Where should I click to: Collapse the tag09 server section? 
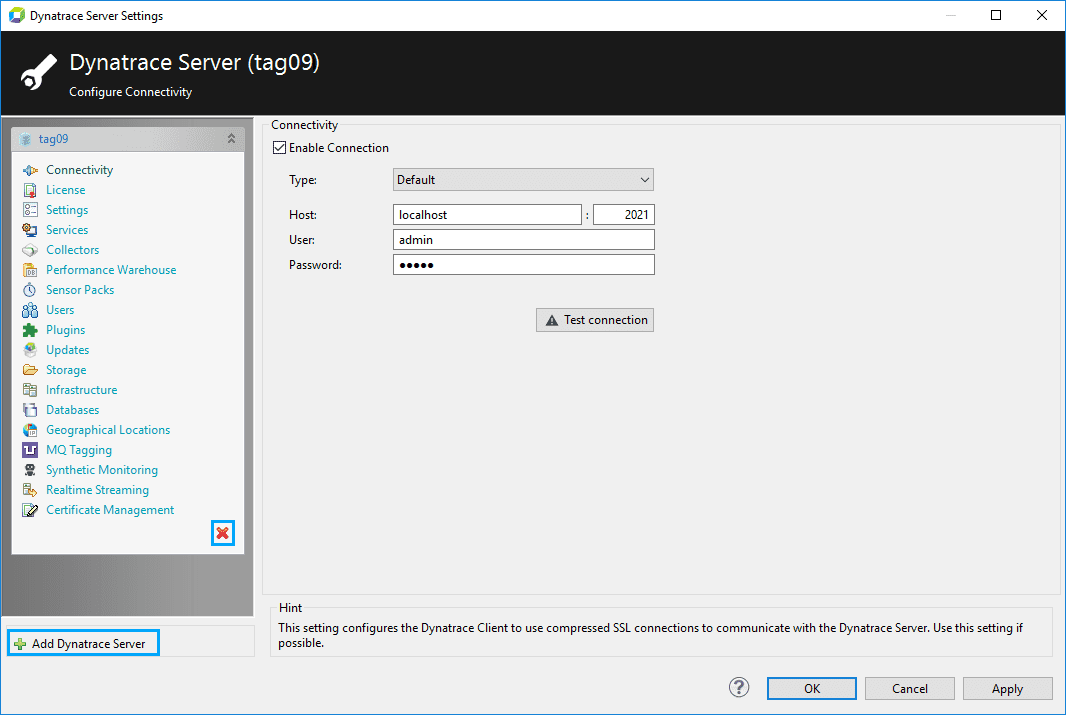[x=231, y=139]
